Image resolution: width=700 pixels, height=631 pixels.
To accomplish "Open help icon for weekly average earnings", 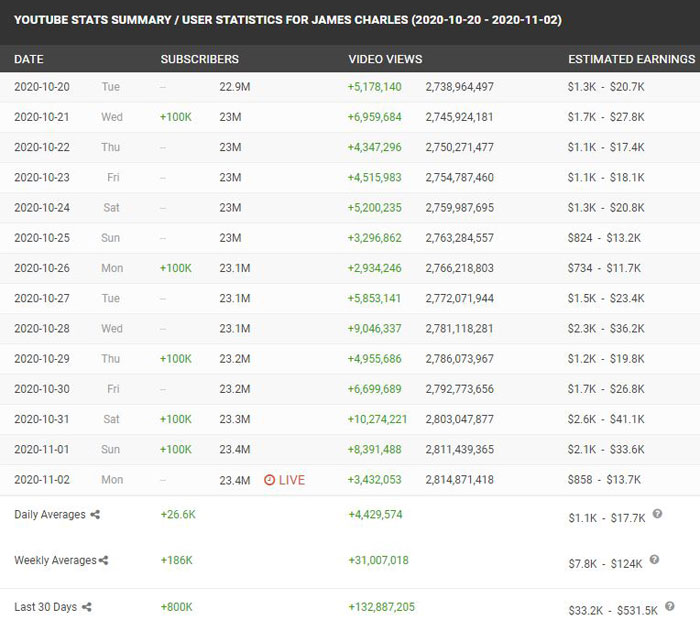I will click(654, 560).
